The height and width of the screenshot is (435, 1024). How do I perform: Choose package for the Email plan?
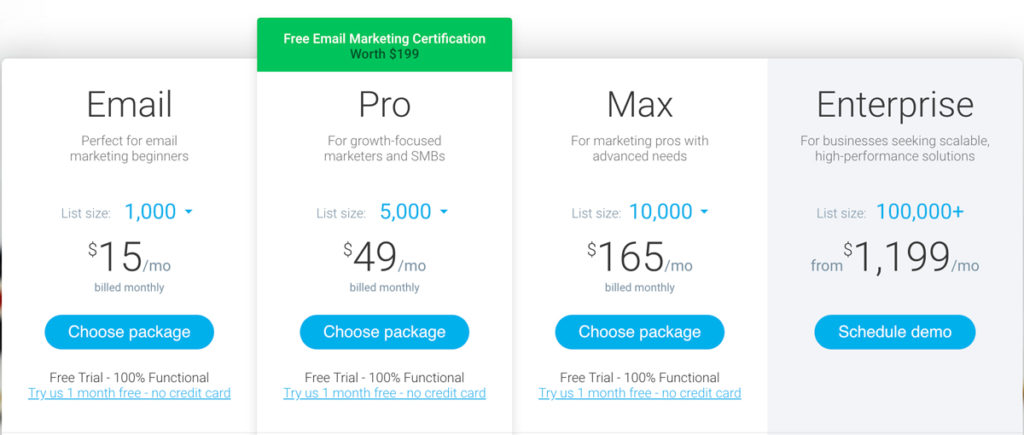pos(129,332)
